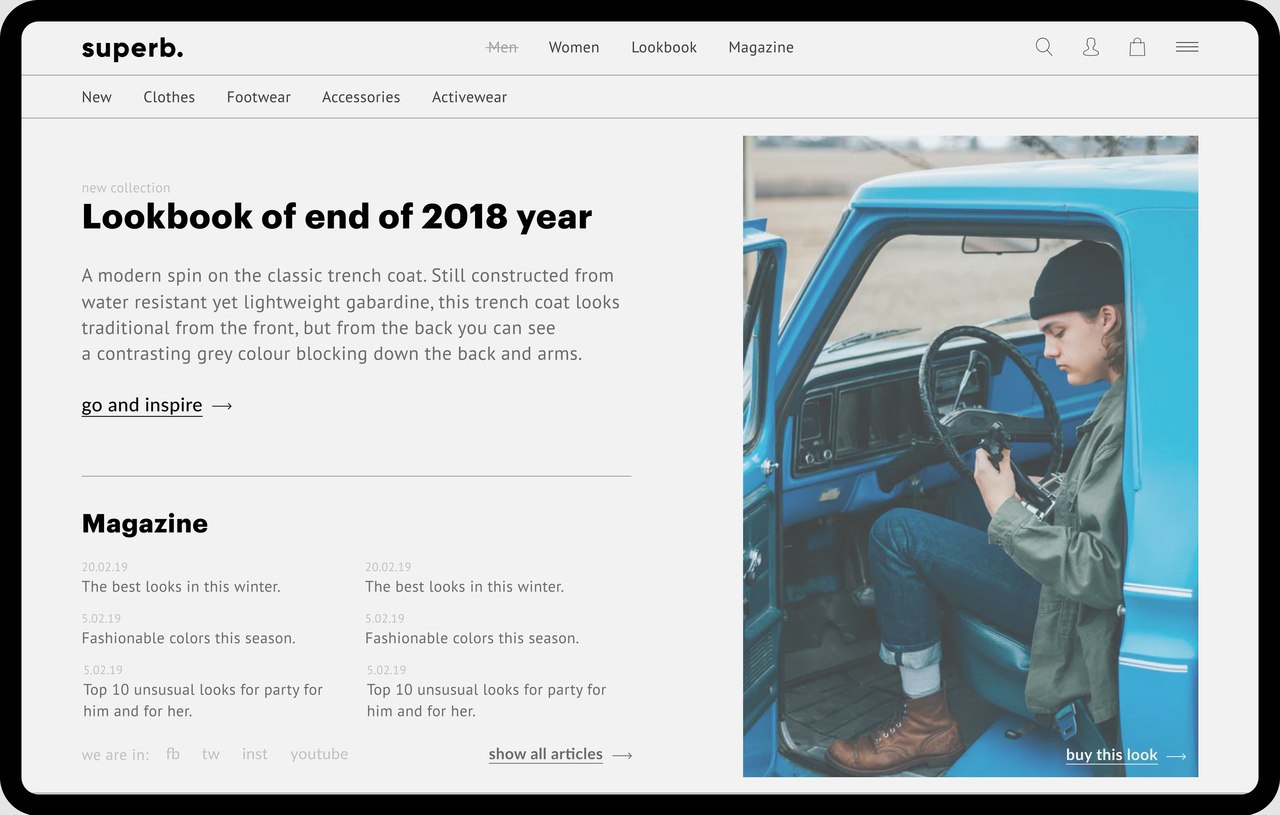Follow the go and inspire link

tap(142, 405)
